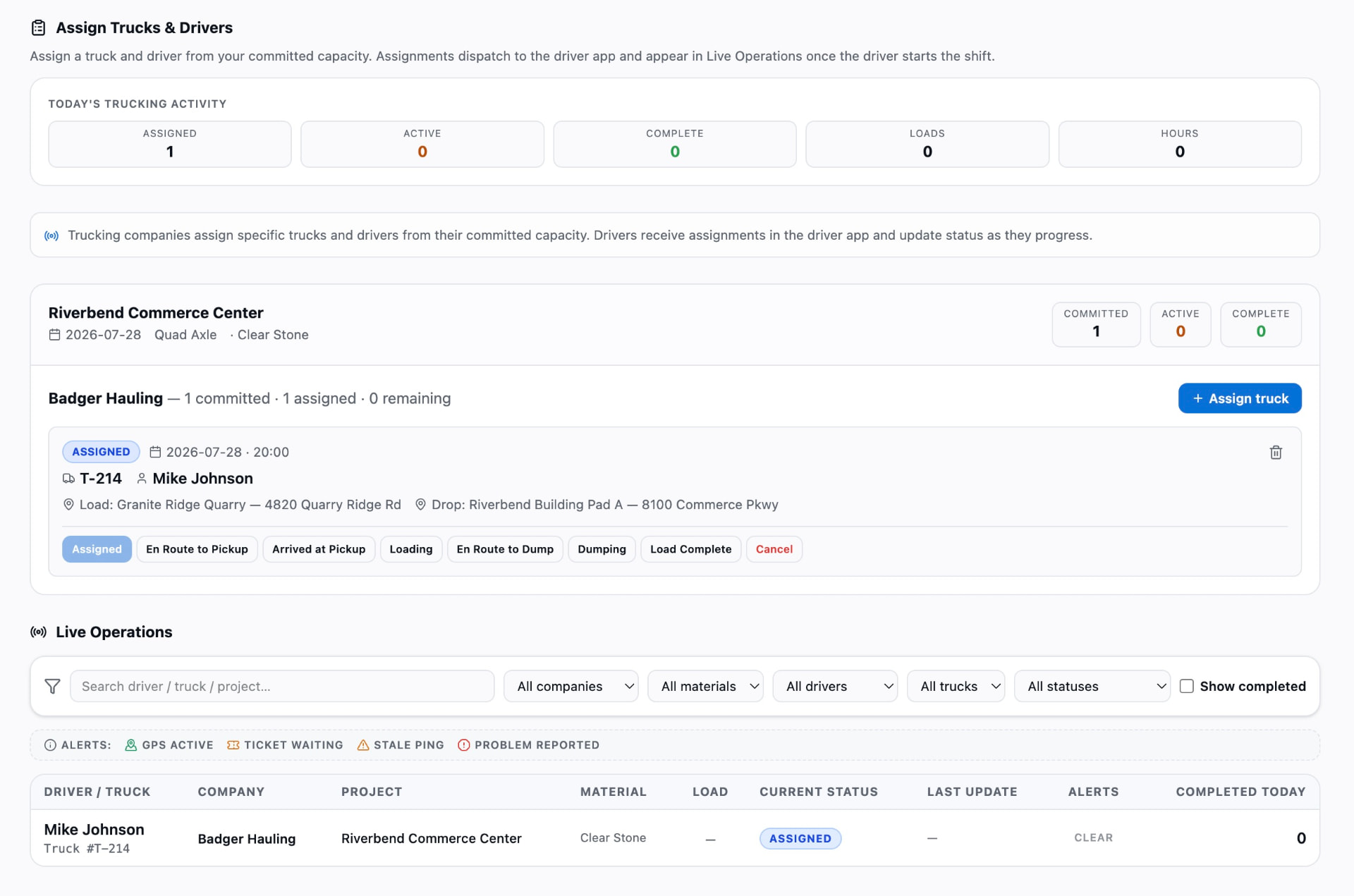Click the Complete stat card in Today's Trucking Activity

675,145
